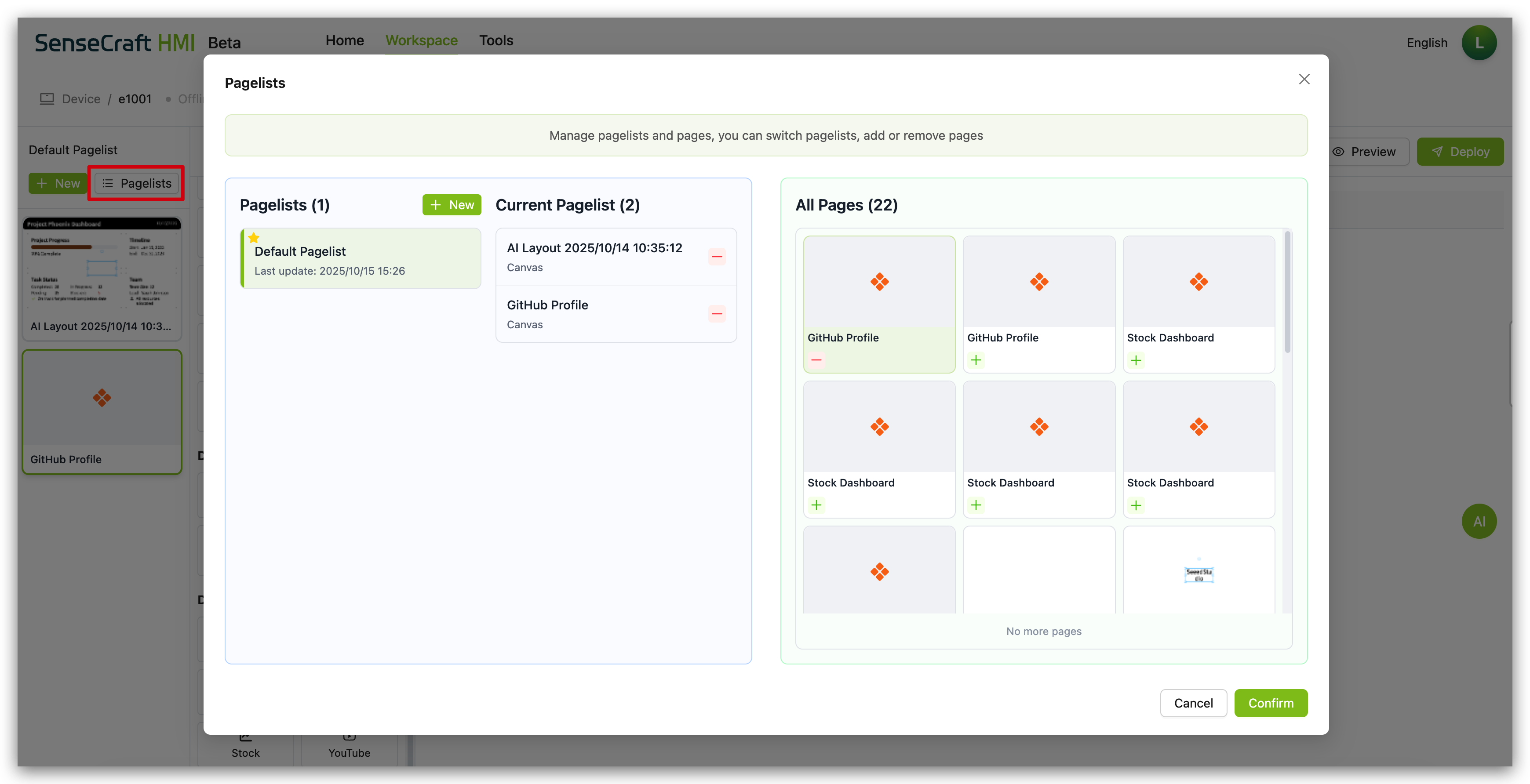Cancel the pagelist changes
This screenshot has width=1530, height=784.
[1193, 703]
